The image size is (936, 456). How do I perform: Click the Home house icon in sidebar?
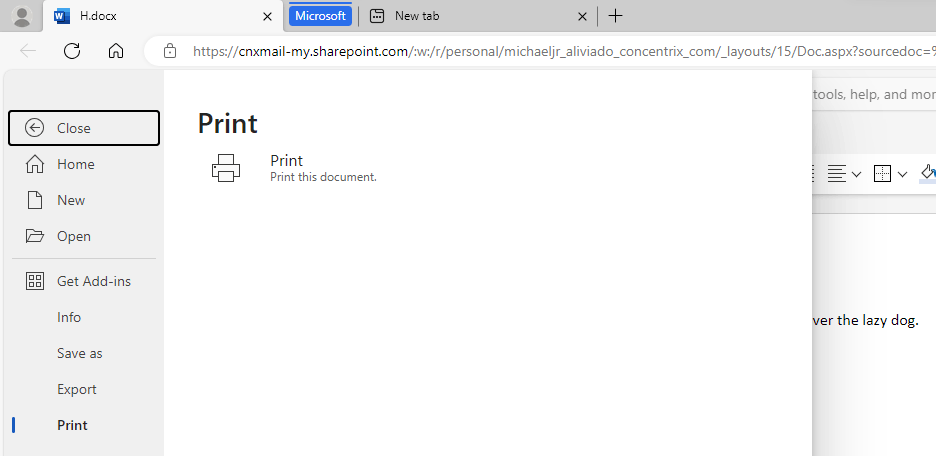pos(35,164)
